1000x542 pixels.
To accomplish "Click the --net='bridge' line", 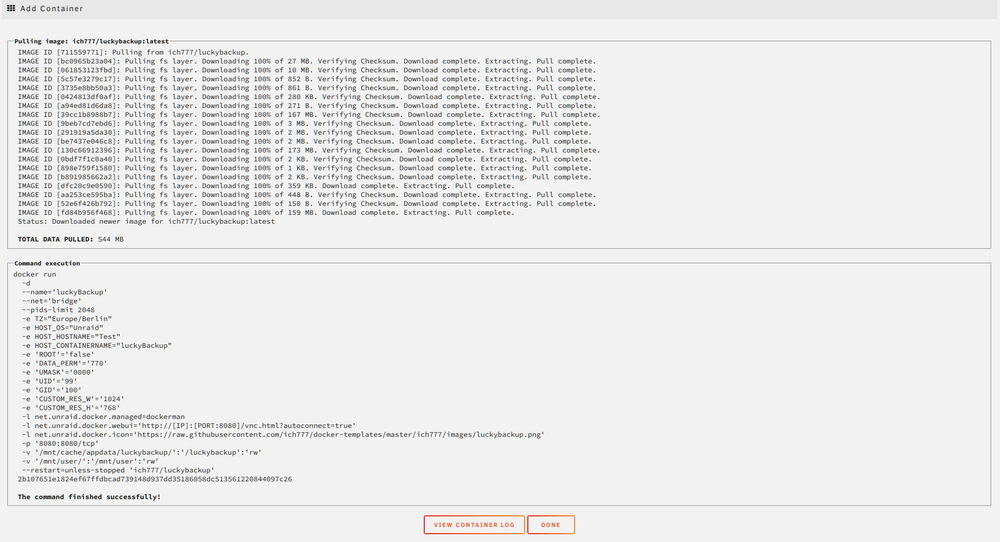I will coord(52,301).
